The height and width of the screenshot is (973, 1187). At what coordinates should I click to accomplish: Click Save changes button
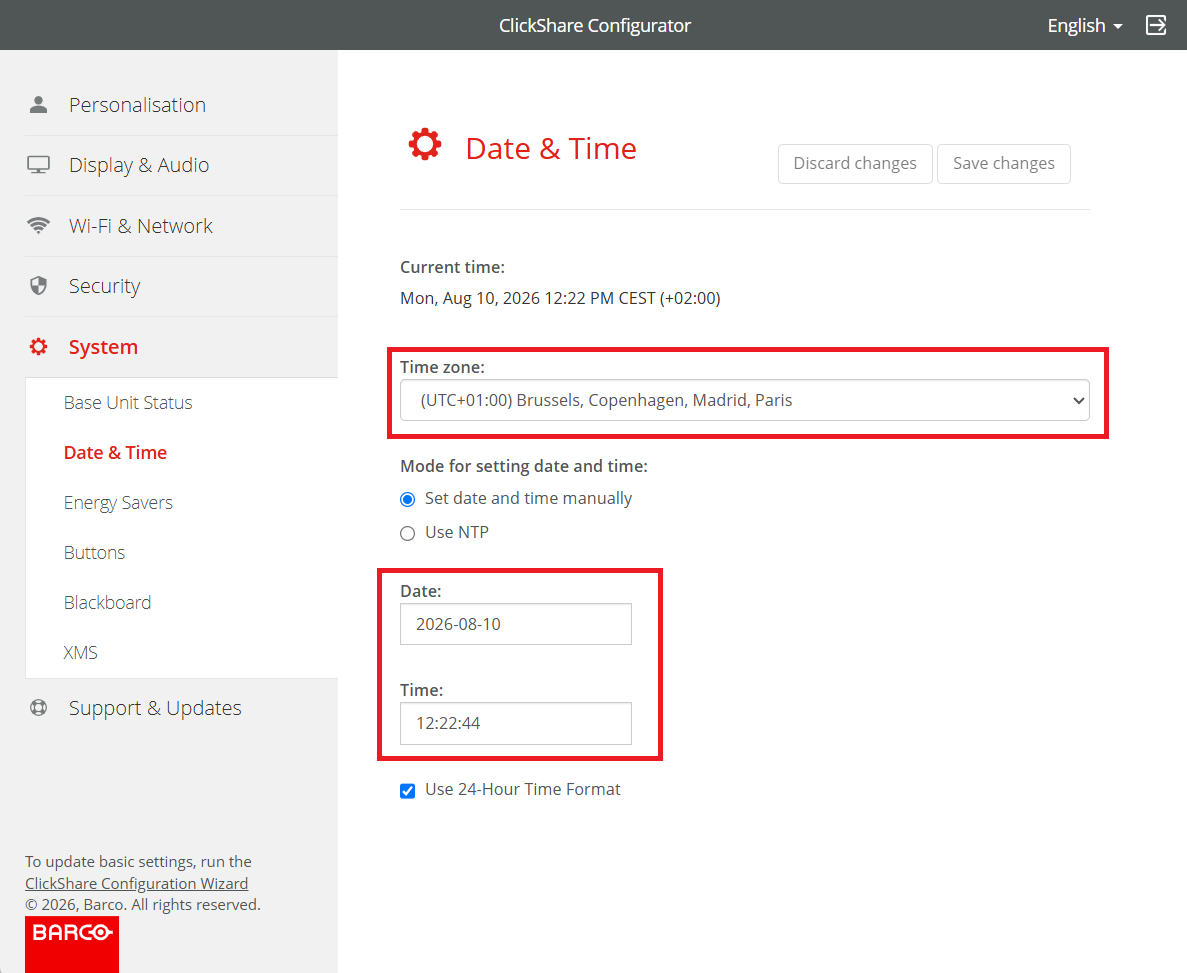pos(1003,164)
